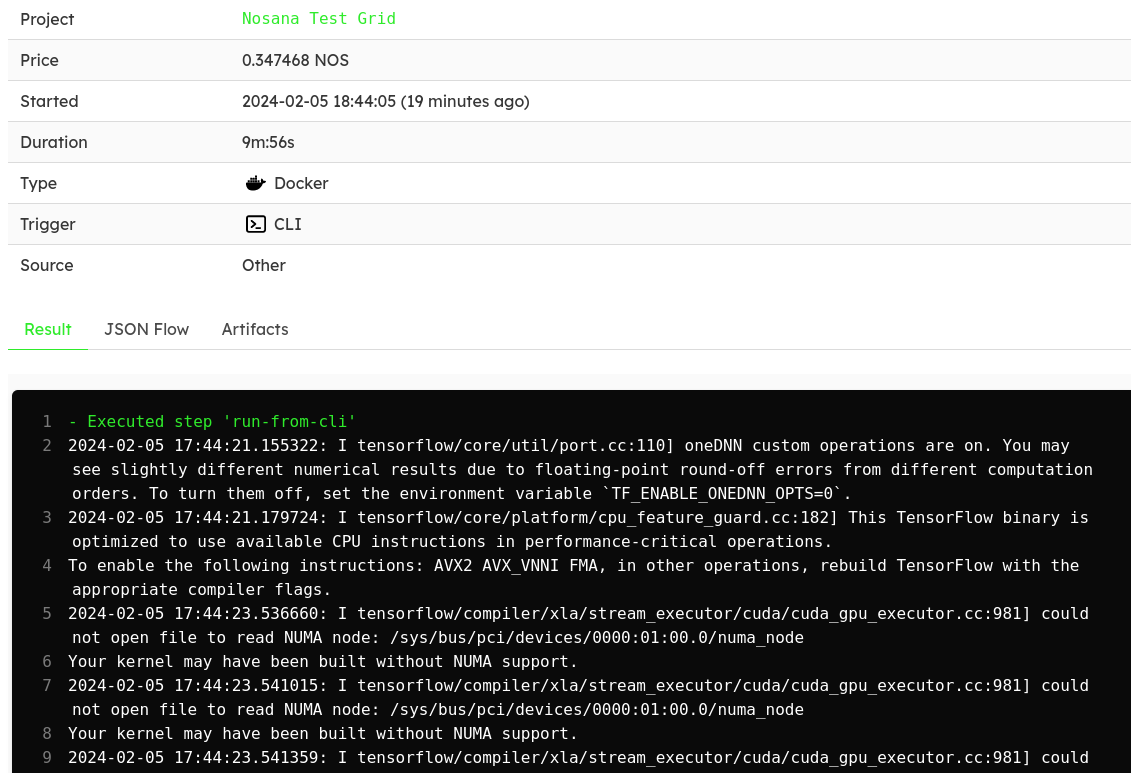This screenshot has width=1131, height=773.
Task: Click the Docker whale icon in Type row
Action: coord(256,183)
